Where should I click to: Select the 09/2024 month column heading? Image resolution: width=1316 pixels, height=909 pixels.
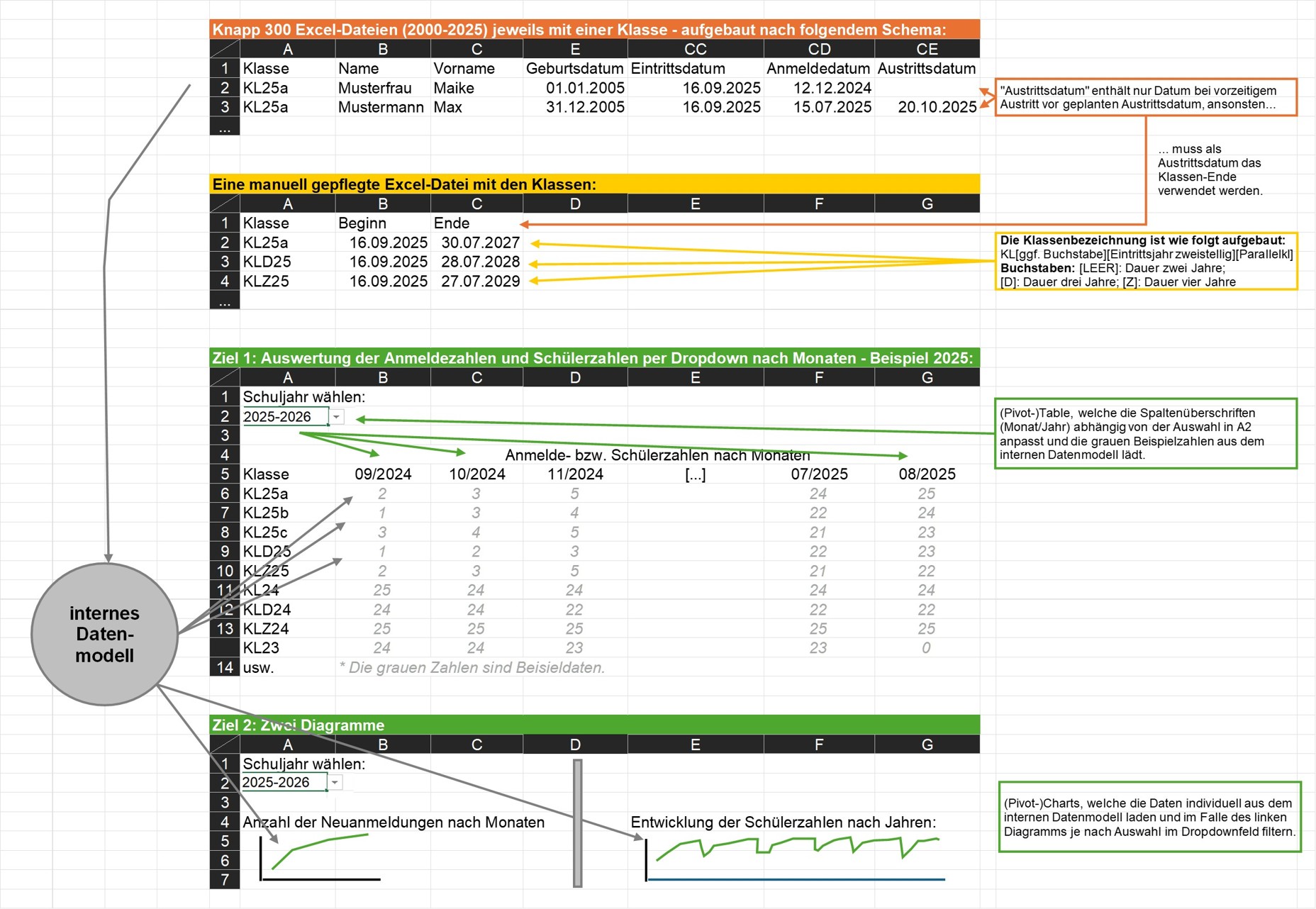[383, 474]
